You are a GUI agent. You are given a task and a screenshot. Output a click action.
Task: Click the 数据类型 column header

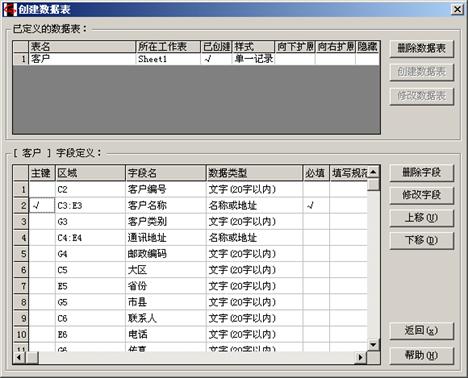coord(255,173)
